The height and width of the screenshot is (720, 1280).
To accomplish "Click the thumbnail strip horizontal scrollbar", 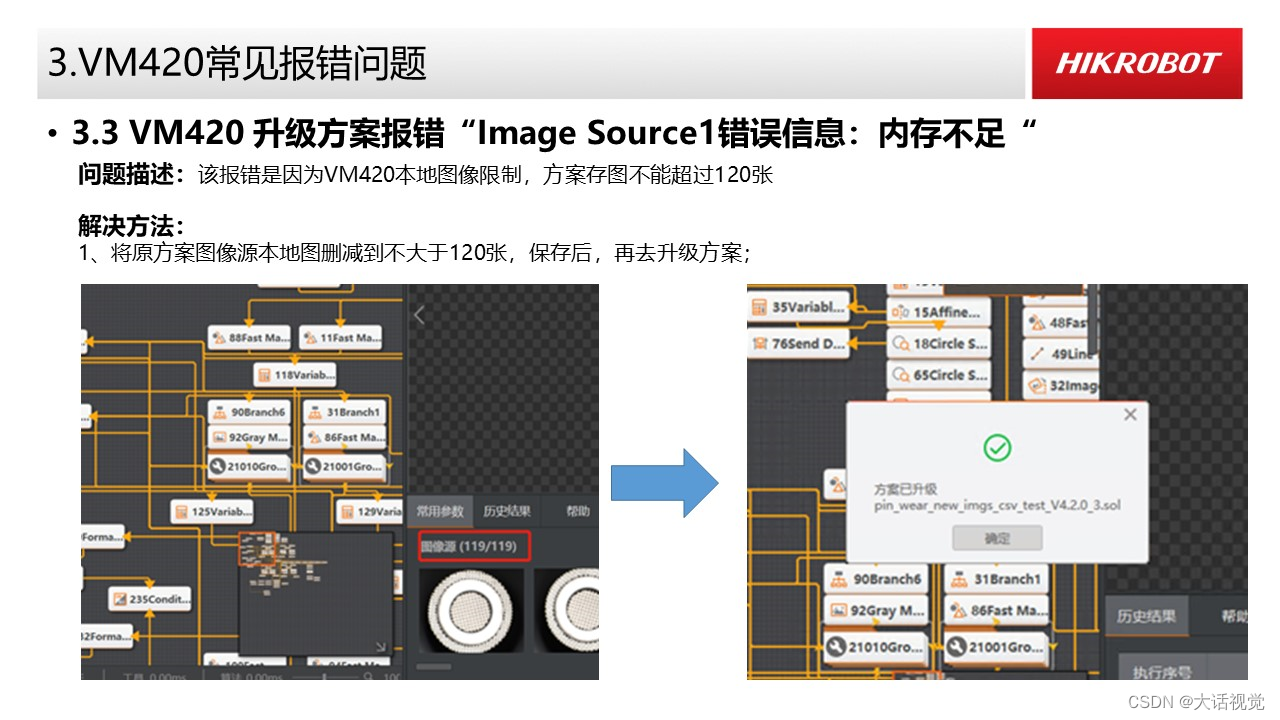I will [433, 667].
